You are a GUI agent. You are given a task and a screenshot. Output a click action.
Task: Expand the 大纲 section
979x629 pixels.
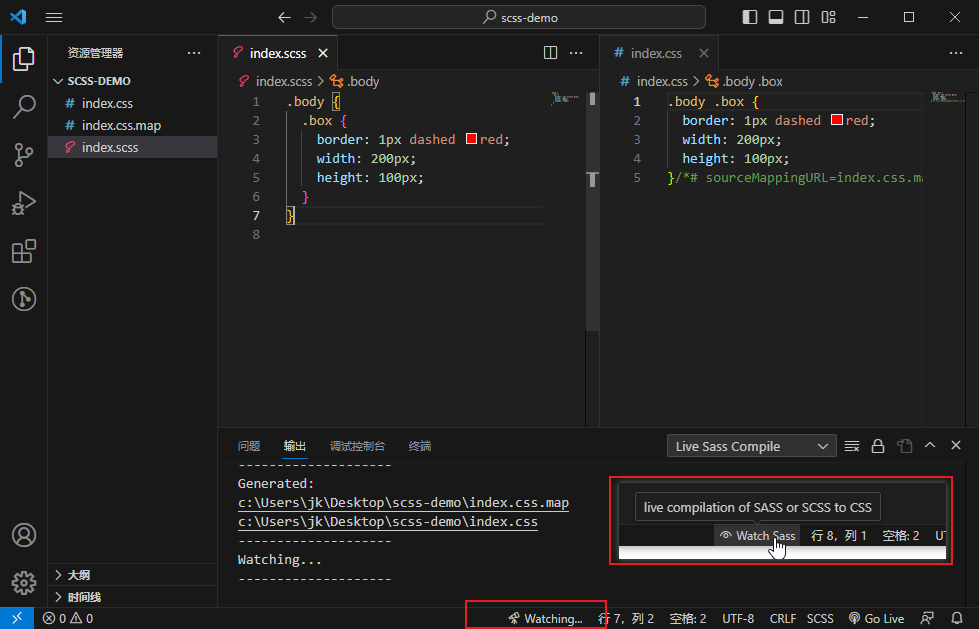point(132,575)
